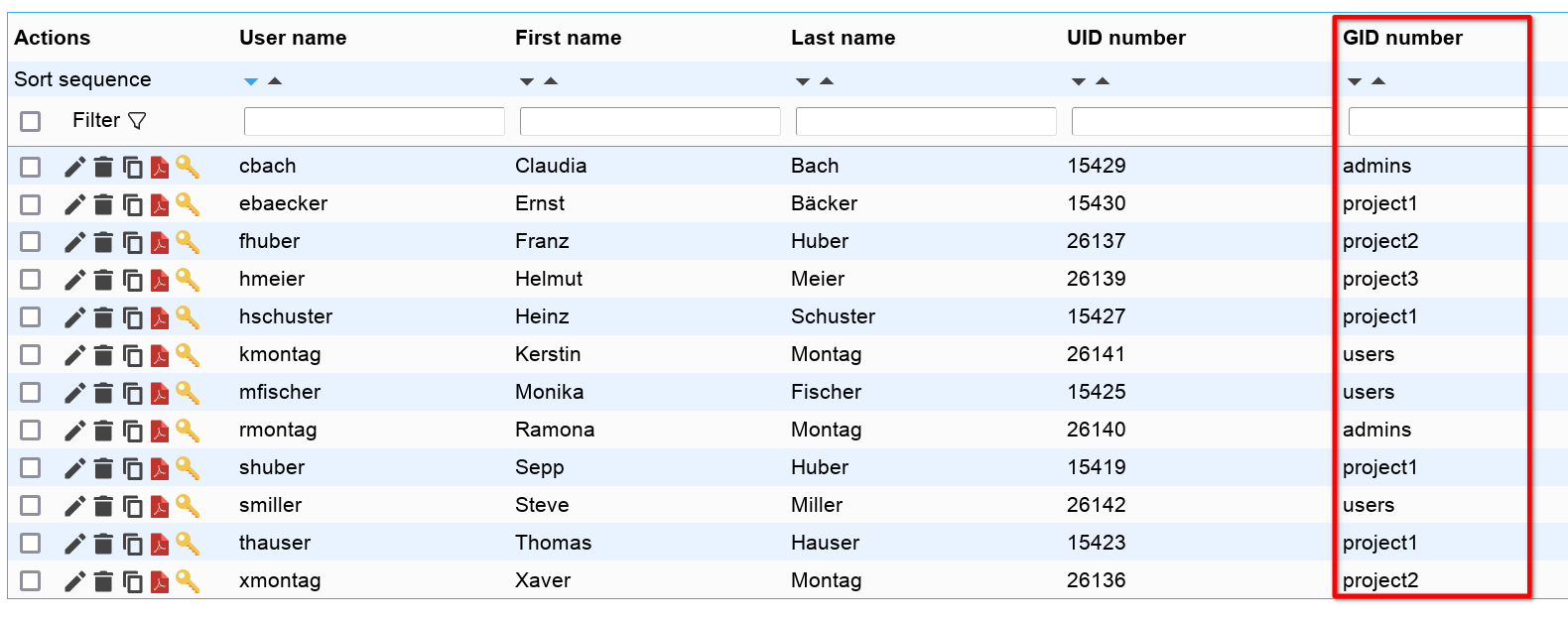Select the checkbox for mfischer row
Image resolution: width=1568 pixels, height=622 pixels.
[31, 393]
